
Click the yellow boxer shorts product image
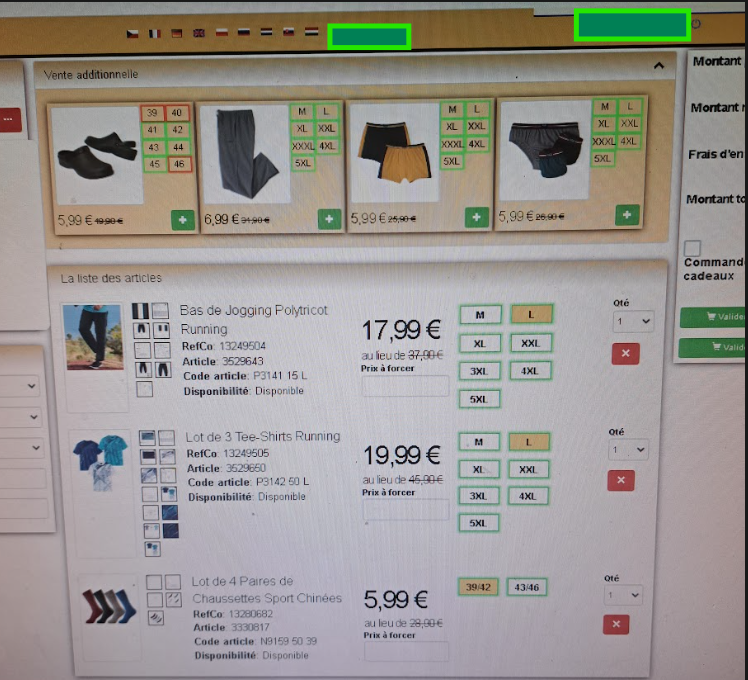click(x=395, y=154)
